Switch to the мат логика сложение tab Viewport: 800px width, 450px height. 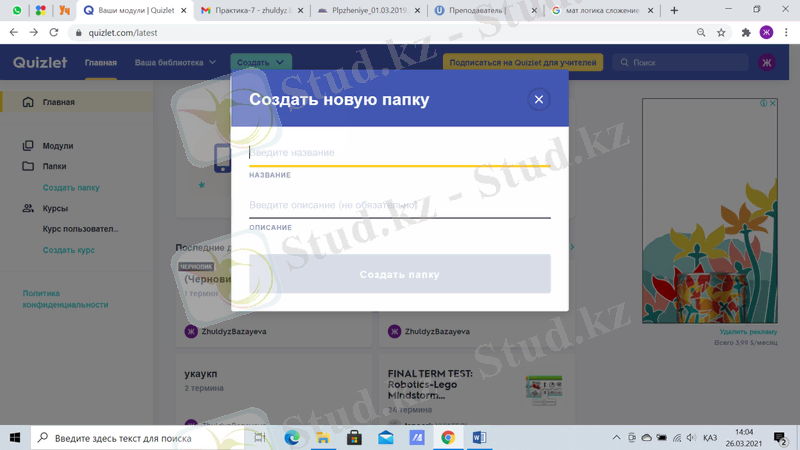(603, 10)
